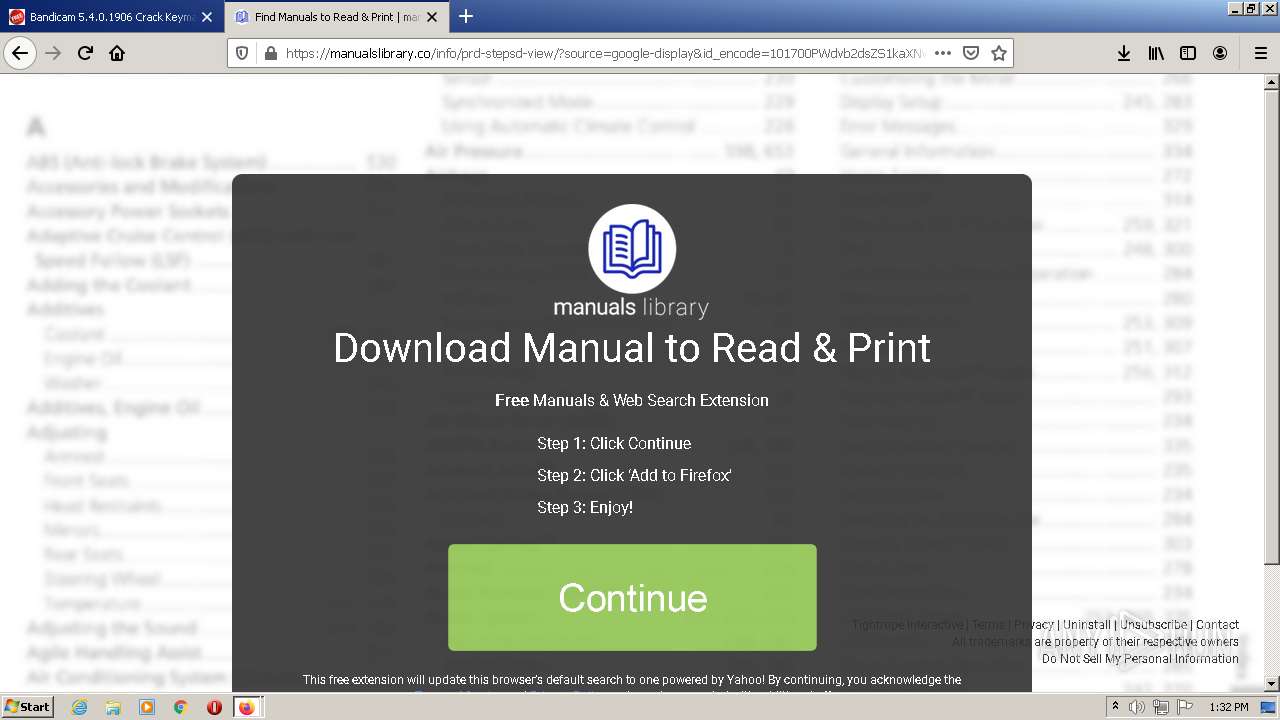Close the Bandicam Crack tab
1280x720 pixels.
pos(206,17)
